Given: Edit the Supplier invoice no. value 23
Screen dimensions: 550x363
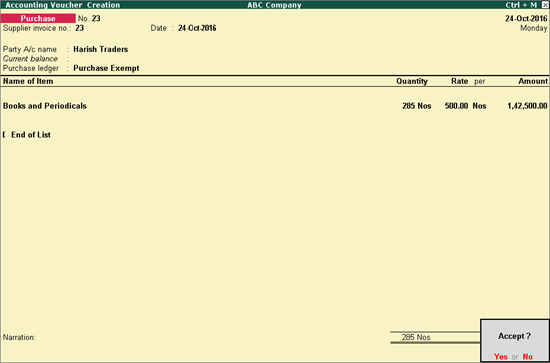Looking at the screenshot, I should [80, 28].
